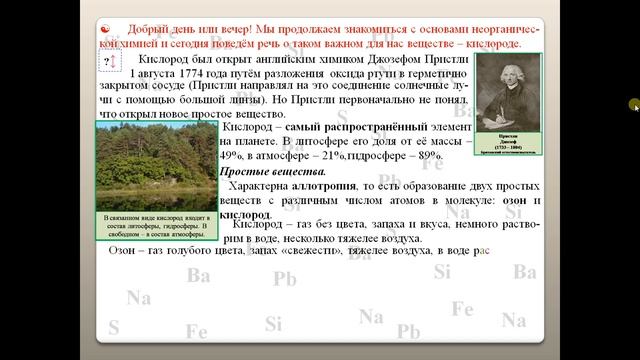640x360 pixels.
Task: Click the question mark arrow box
Action: (110, 61)
